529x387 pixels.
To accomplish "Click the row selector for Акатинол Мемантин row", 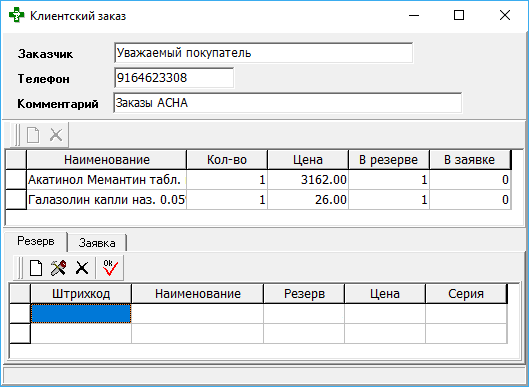I will coord(16,180).
